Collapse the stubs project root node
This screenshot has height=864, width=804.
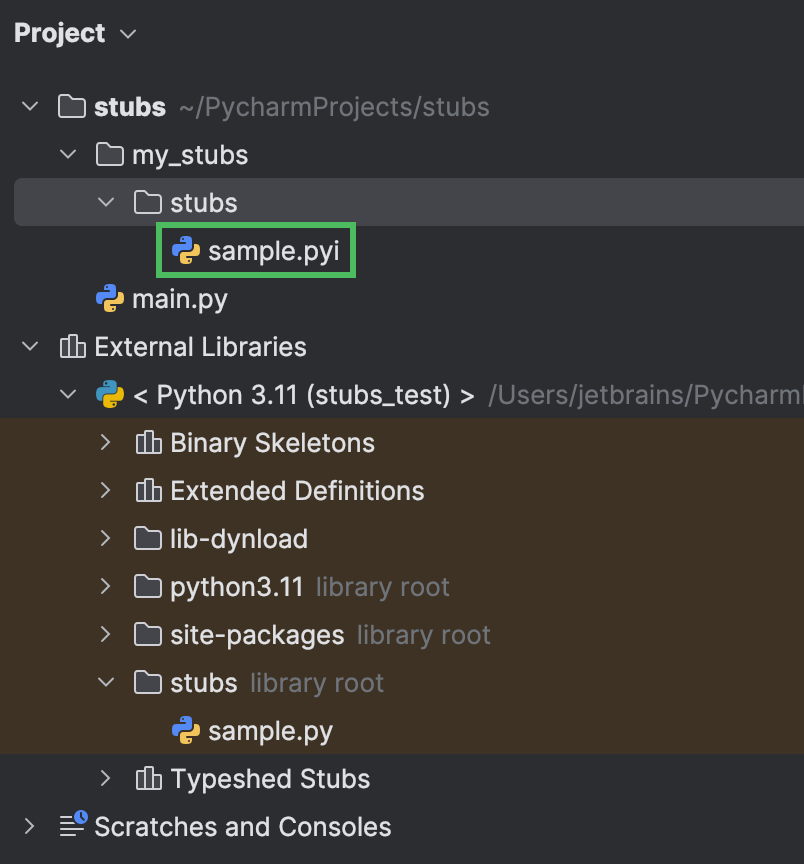[x=29, y=106]
